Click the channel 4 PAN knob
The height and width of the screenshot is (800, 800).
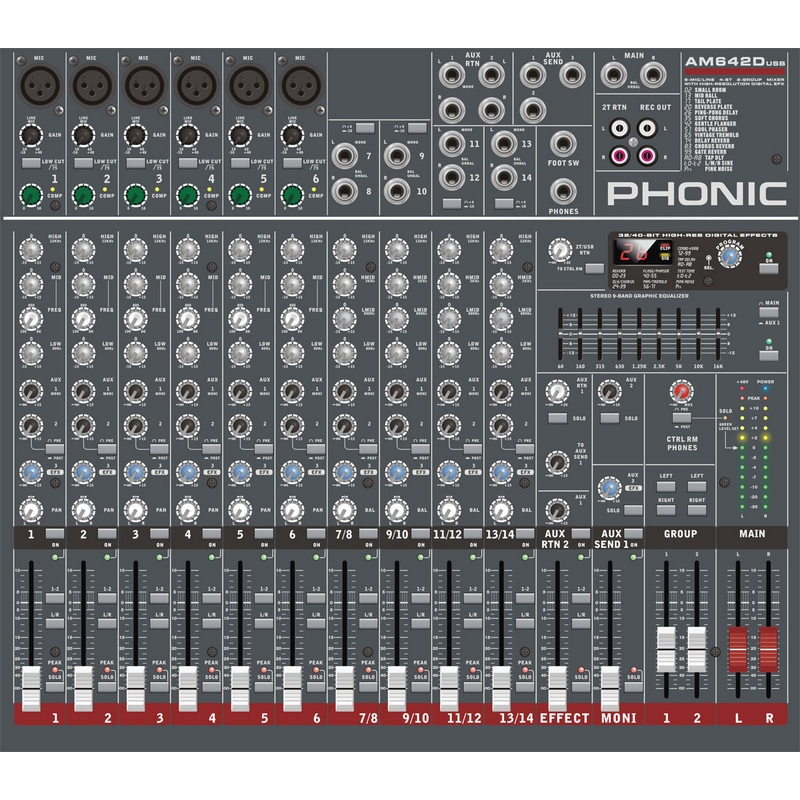pyautogui.click(x=188, y=510)
